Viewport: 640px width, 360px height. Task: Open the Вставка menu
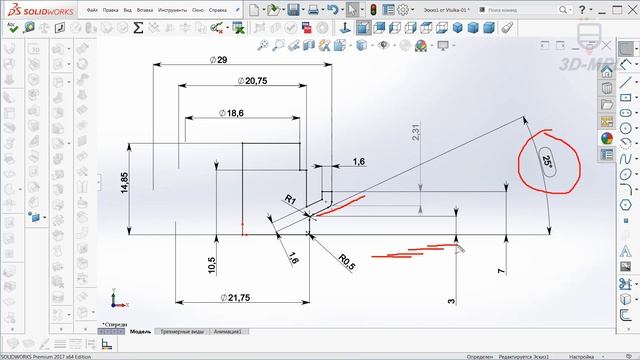click(x=144, y=10)
